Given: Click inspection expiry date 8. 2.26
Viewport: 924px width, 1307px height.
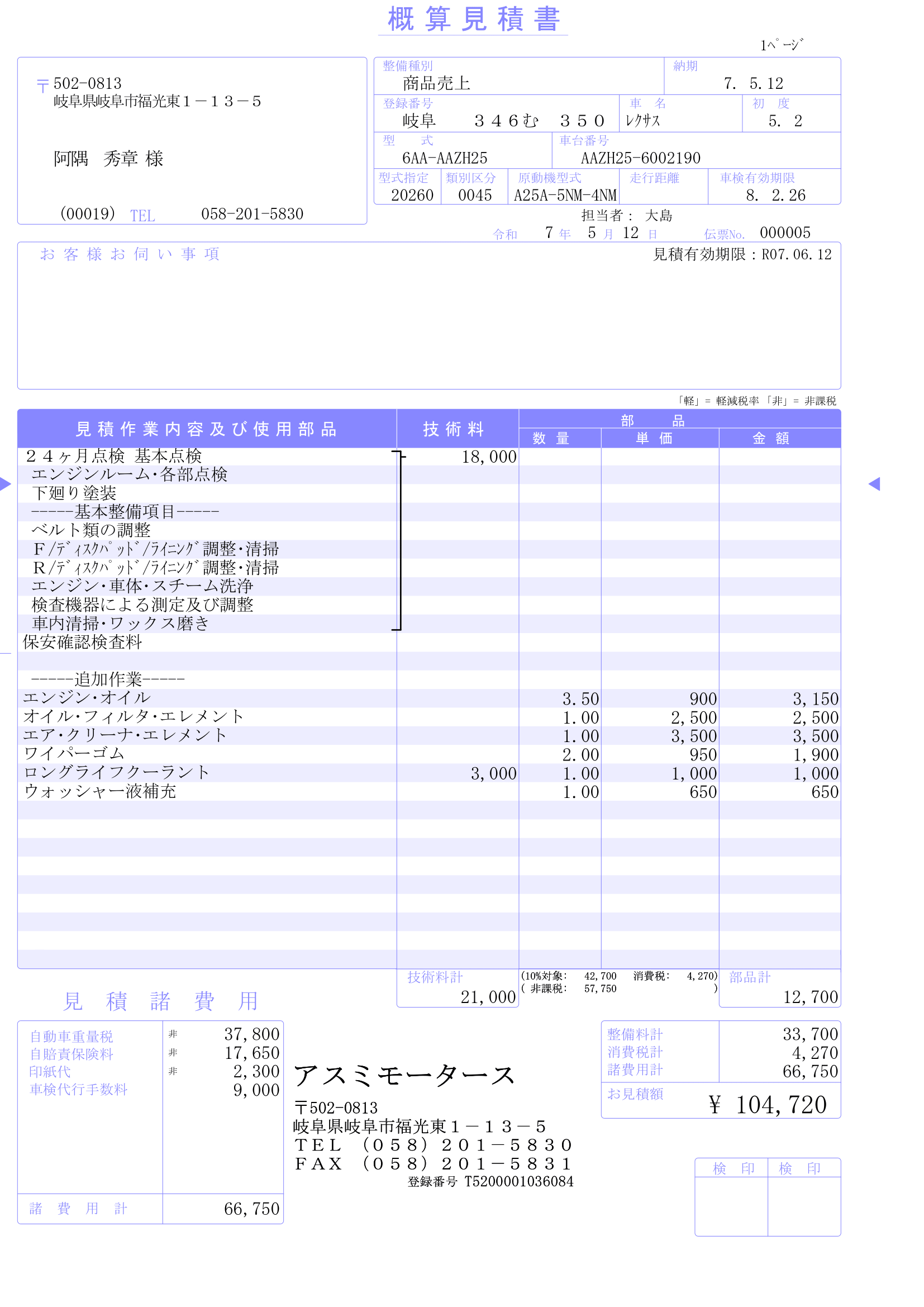Looking at the screenshot, I should pyautogui.click(x=775, y=195).
